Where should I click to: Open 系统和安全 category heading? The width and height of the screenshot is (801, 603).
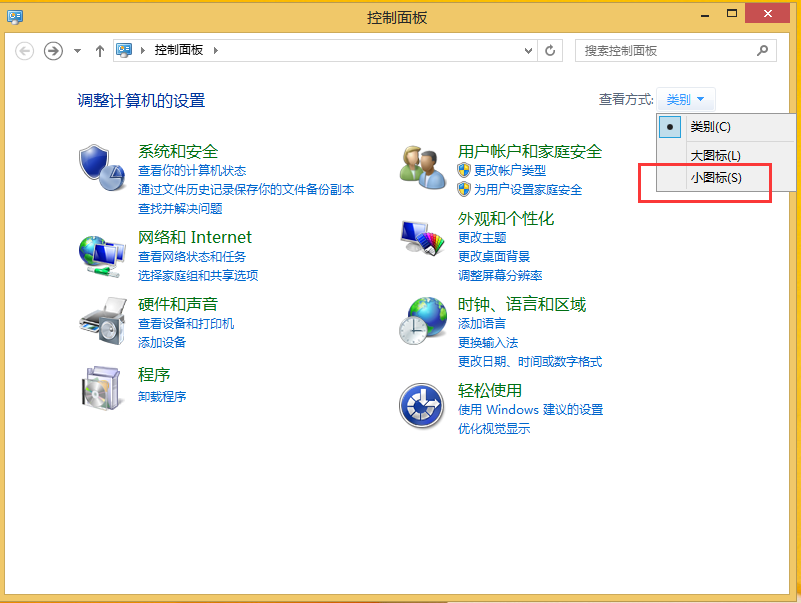178,151
